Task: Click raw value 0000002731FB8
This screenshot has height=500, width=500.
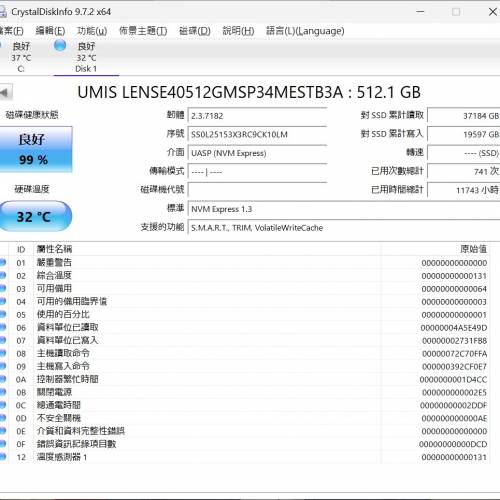Action: tap(454, 341)
